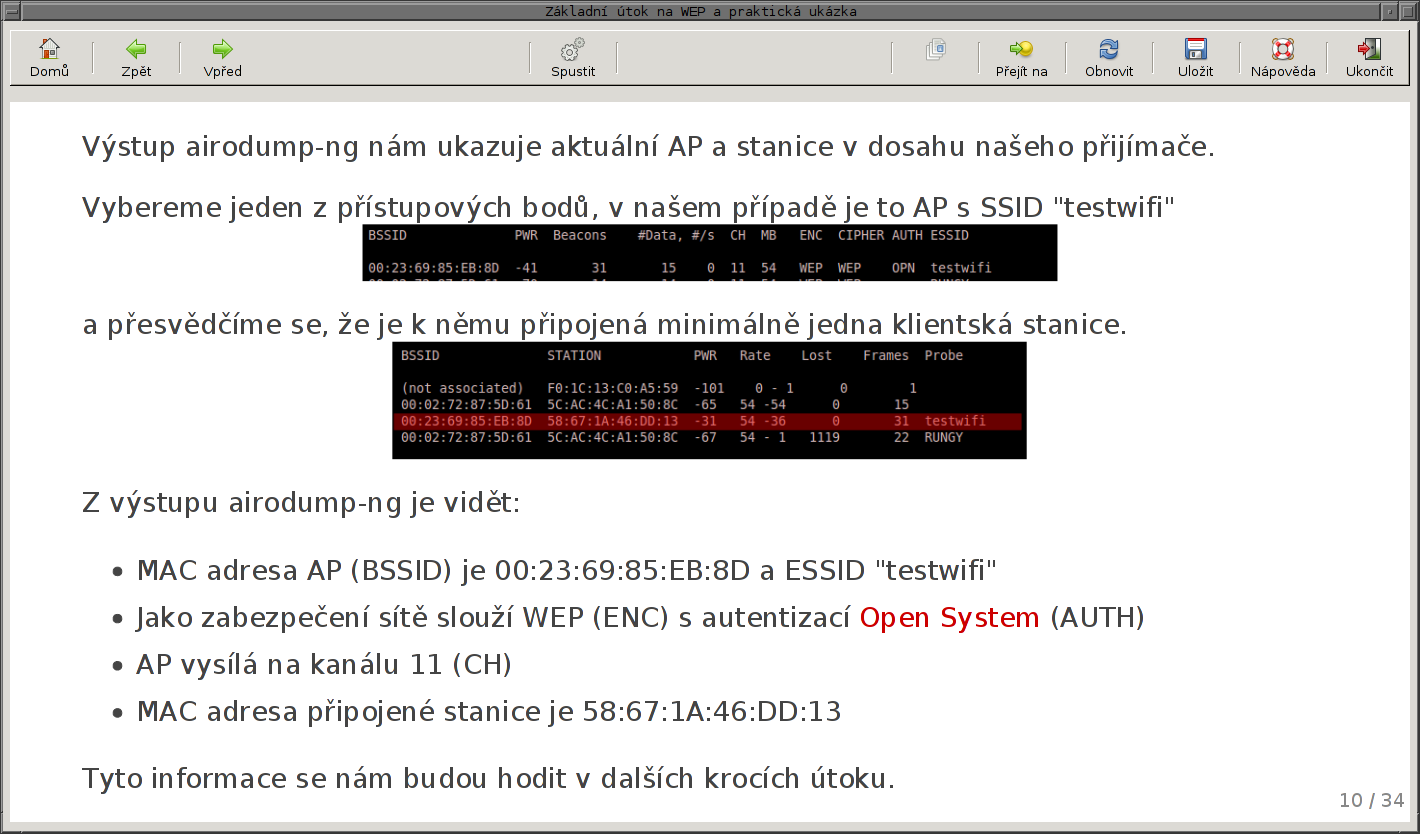Click the airodump AP list screenshot
The width and height of the screenshot is (1420, 834).
(709, 252)
